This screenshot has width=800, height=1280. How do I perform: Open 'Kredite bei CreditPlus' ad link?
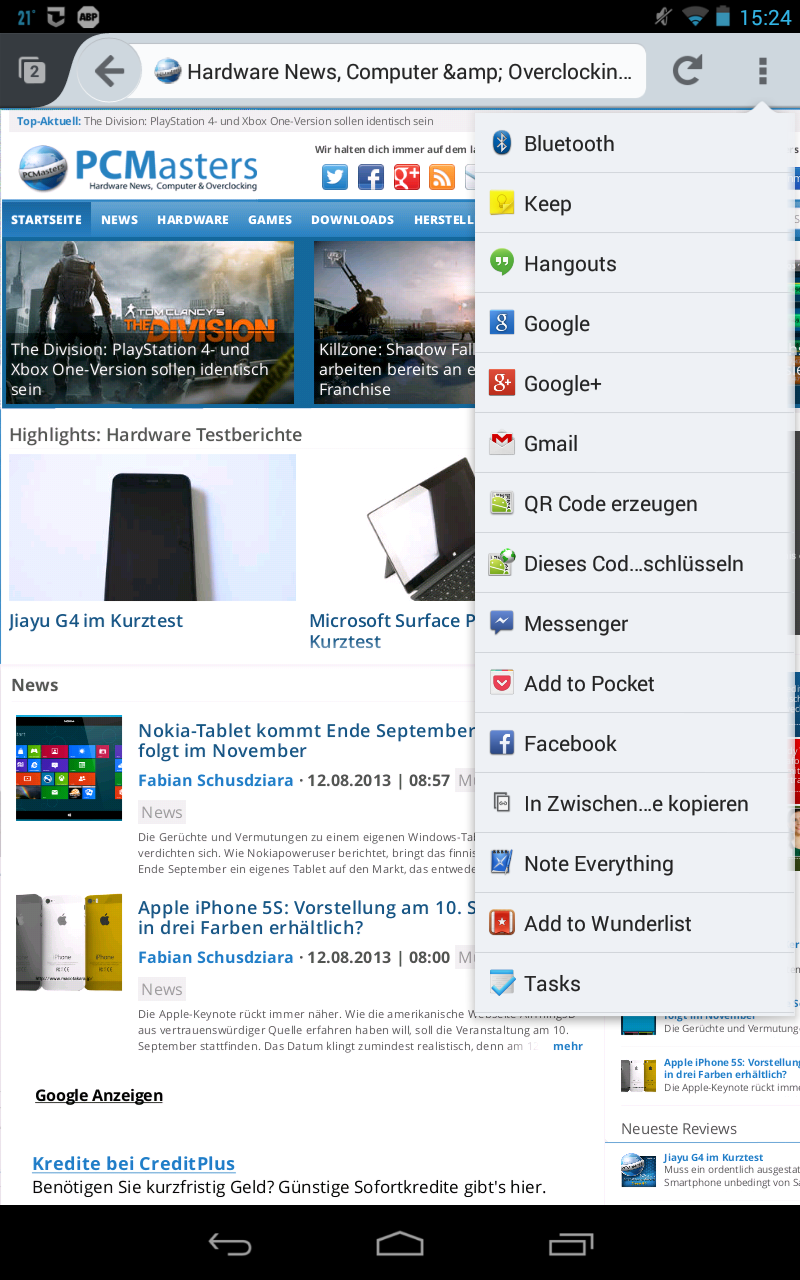pyautogui.click(x=133, y=1163)
